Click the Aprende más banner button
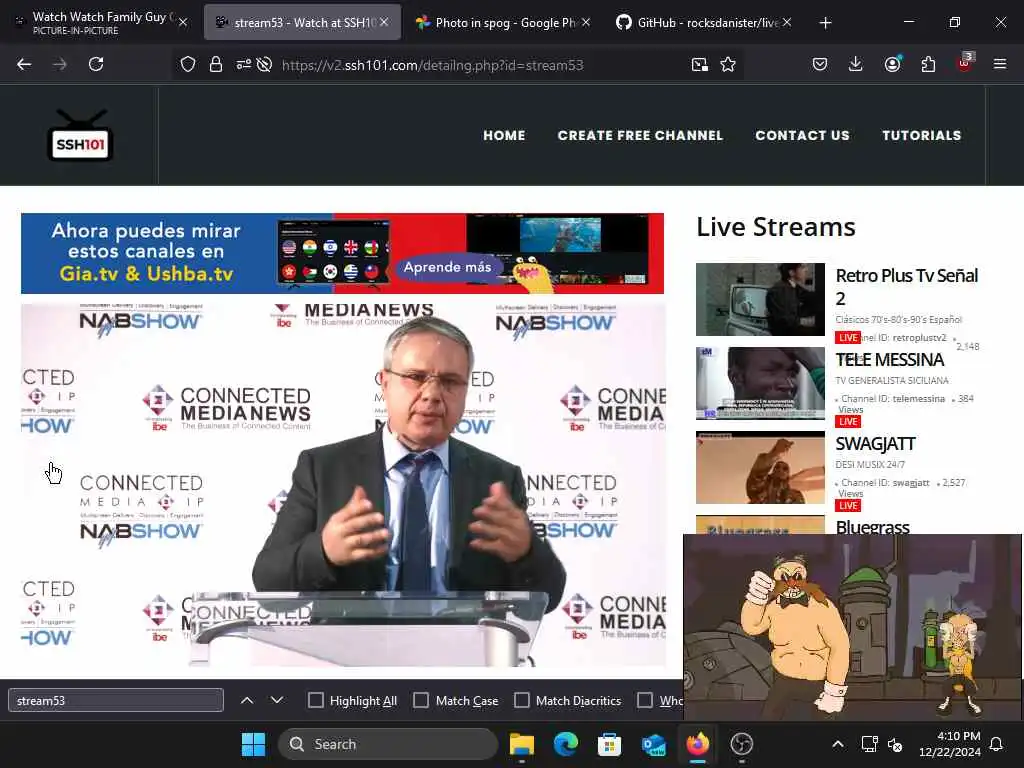This screenshot has height=768, width=1024. point(447,267)
